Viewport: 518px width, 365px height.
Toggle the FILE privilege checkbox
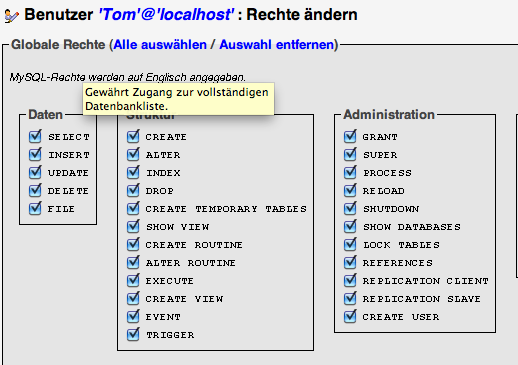[x=35, y=208]
